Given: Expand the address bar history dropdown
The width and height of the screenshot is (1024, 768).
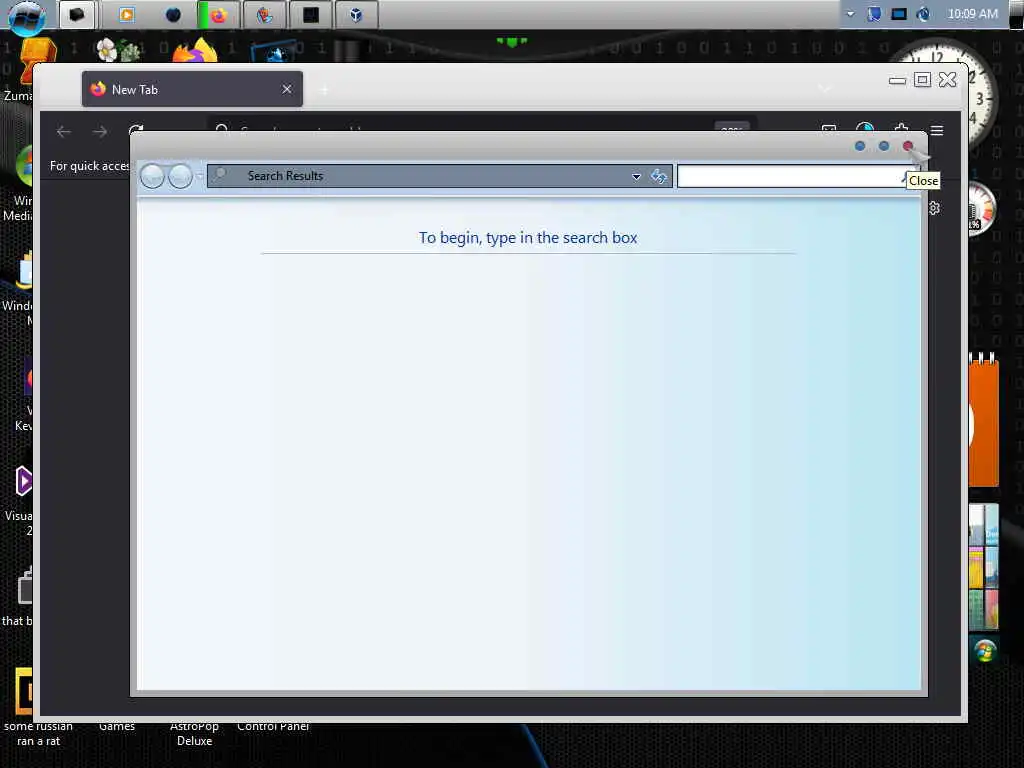Looking at the screenshot, I should [x=636, y=176].
